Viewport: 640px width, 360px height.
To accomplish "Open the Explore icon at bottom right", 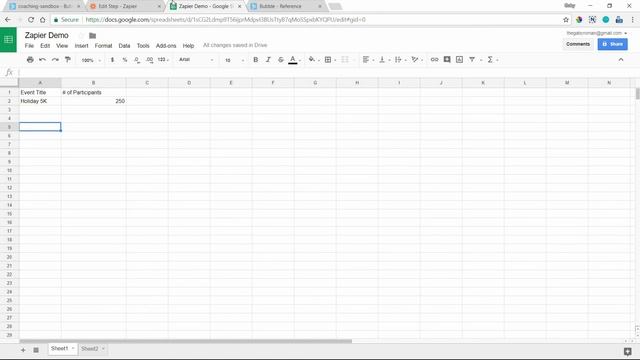I will click(628, 351).
